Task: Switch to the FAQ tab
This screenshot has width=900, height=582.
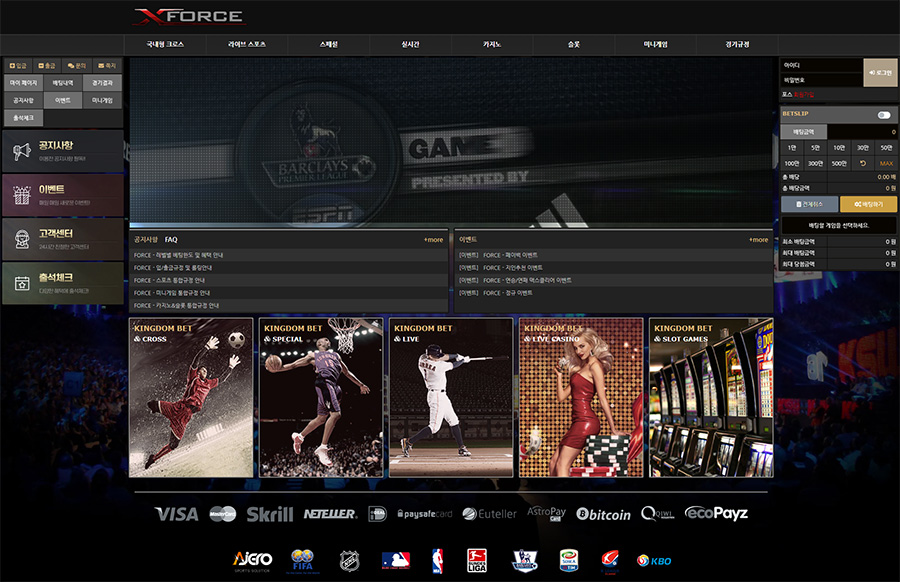Action: (171, 240)
